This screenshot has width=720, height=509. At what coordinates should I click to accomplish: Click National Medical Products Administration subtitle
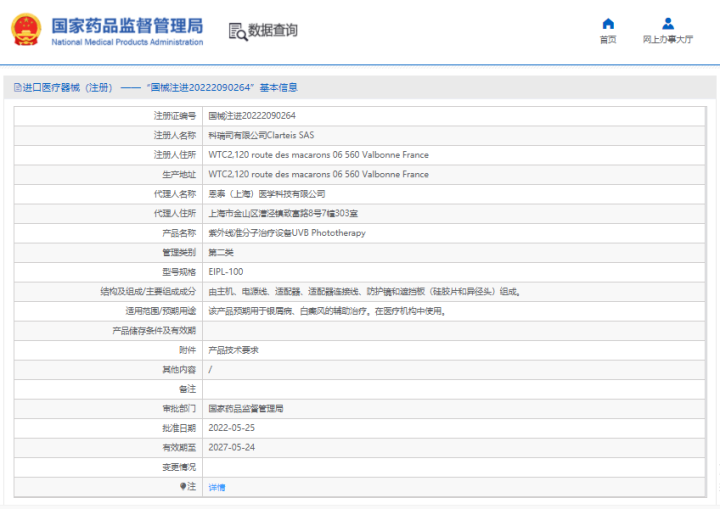point(127,42)
